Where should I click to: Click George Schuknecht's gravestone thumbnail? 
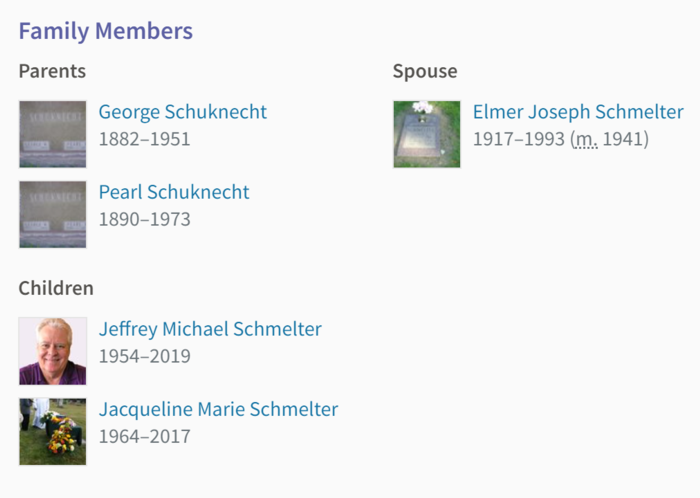(x=53, y=134)
